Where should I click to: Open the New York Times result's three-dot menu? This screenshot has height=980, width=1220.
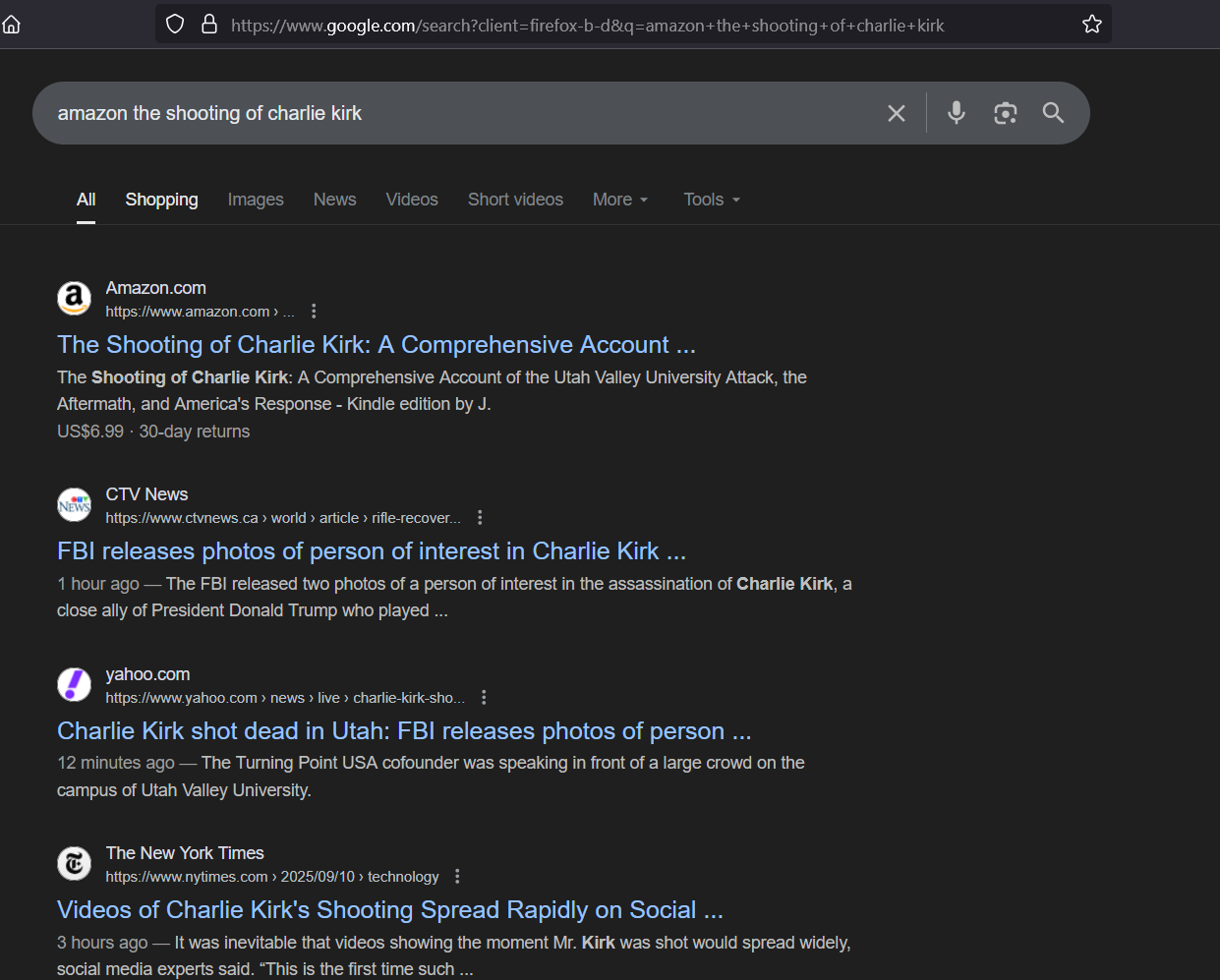click(457, 876)
